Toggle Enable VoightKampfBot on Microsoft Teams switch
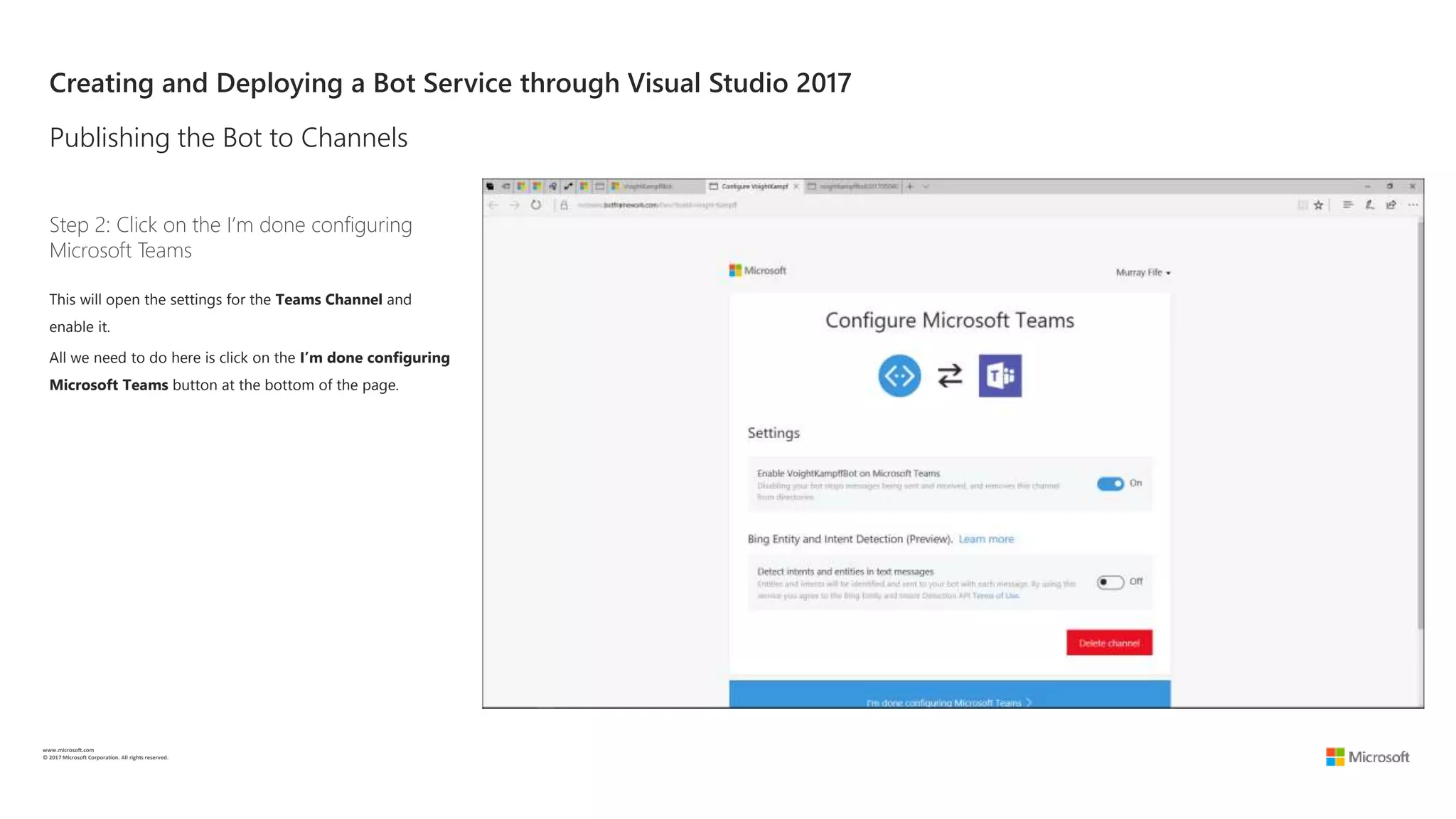Viewport: 1456px width, 819px height. click(x=1110, y=483)
